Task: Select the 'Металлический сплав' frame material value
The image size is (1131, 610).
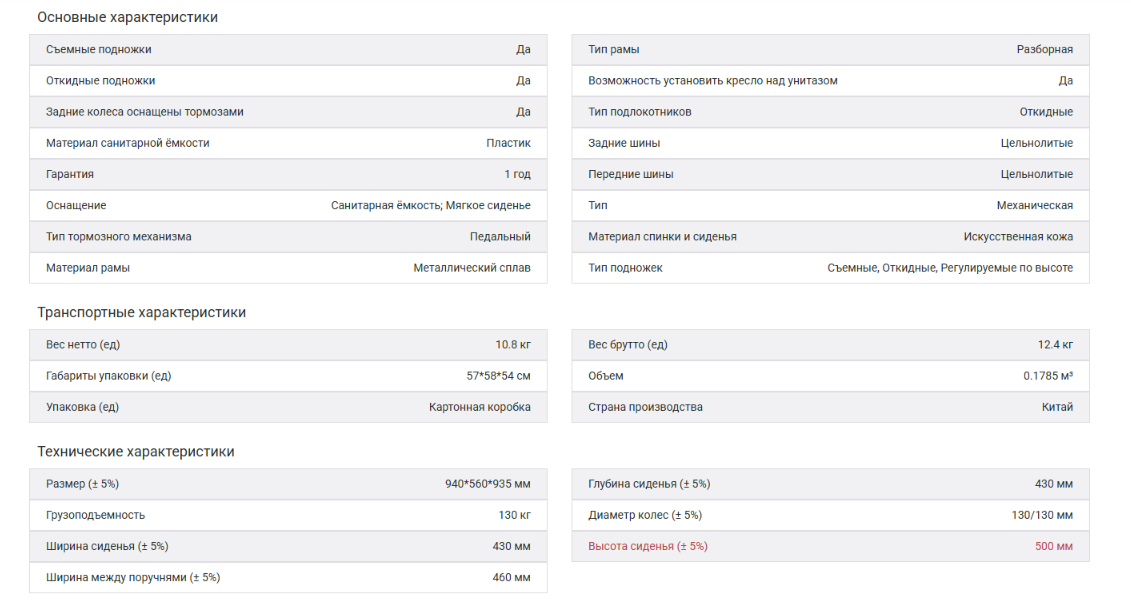Action: (x=472, y=268)
